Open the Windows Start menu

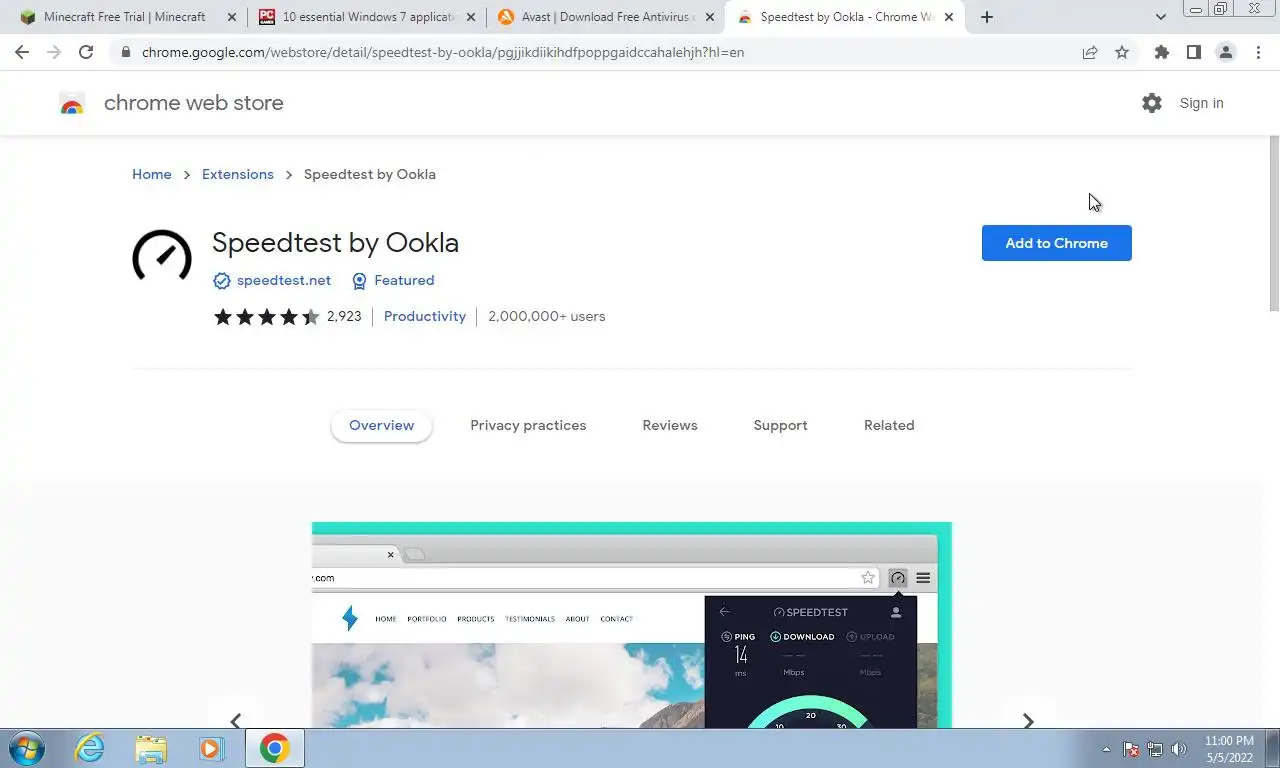tap(26, 748)
